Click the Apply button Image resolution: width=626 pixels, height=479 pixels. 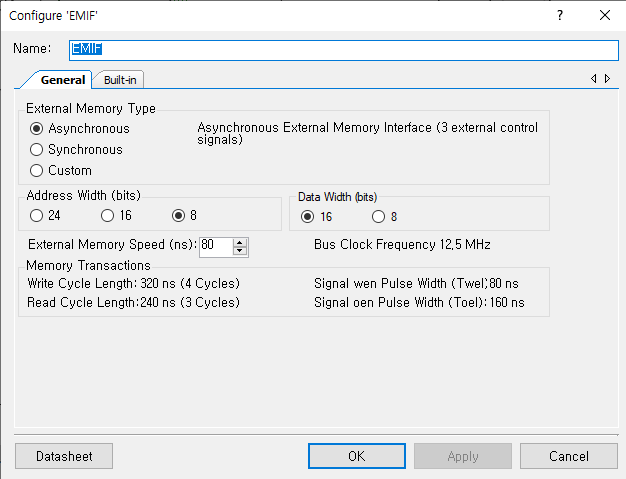tap(463, 456)
